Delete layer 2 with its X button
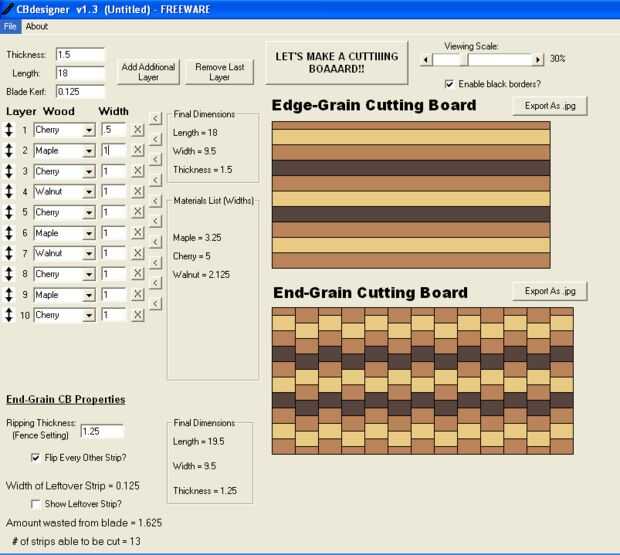Viewport: 620px width, 555px height. coord(138,150)
